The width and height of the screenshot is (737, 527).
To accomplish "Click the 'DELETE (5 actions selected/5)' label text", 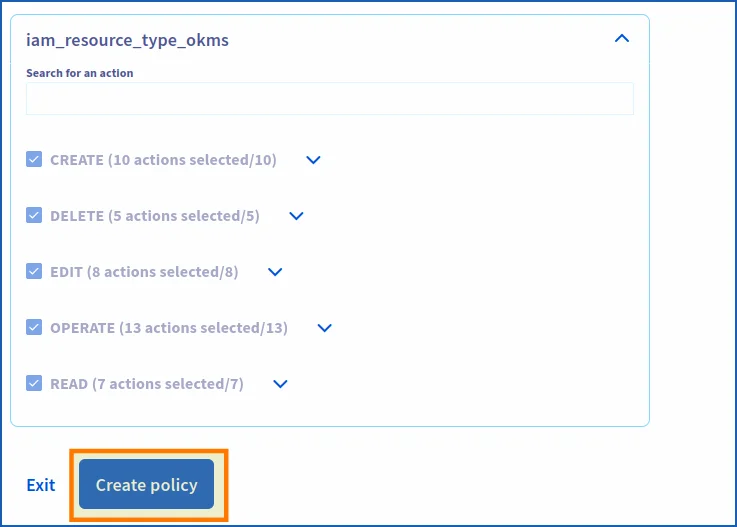I will pyautogui.click(x=154, y=216).
